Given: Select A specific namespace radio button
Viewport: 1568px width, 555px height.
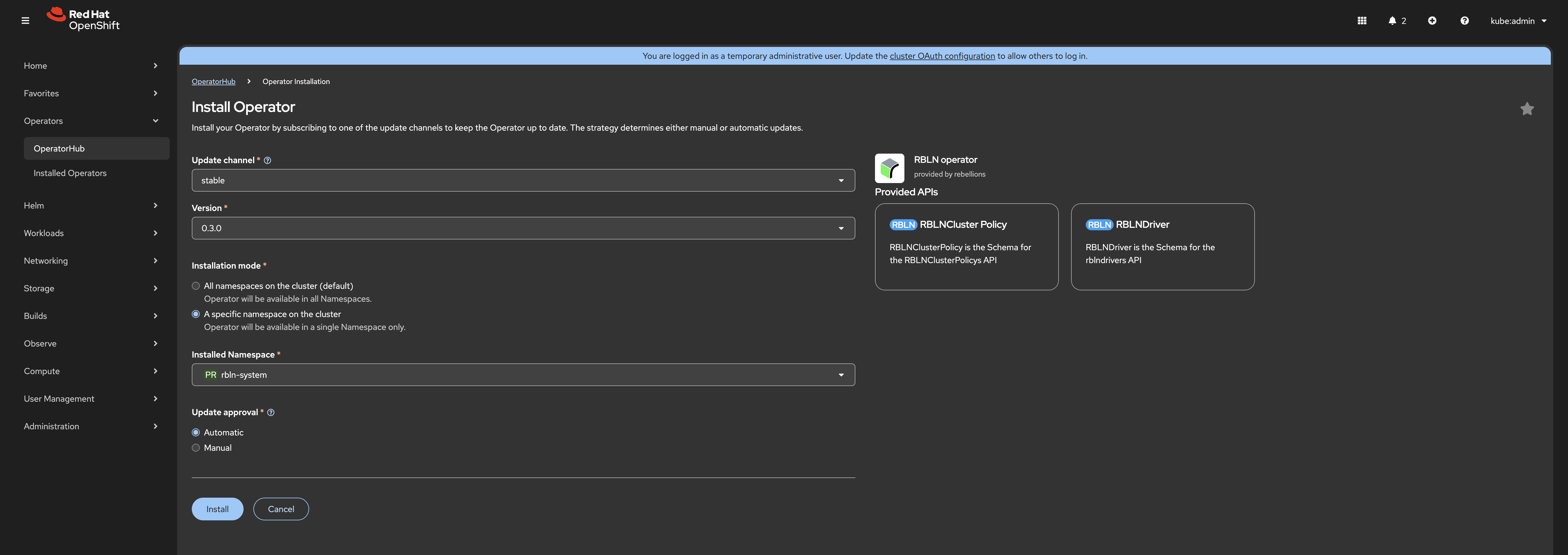Looking at the screenshot, I should (196, 314).
